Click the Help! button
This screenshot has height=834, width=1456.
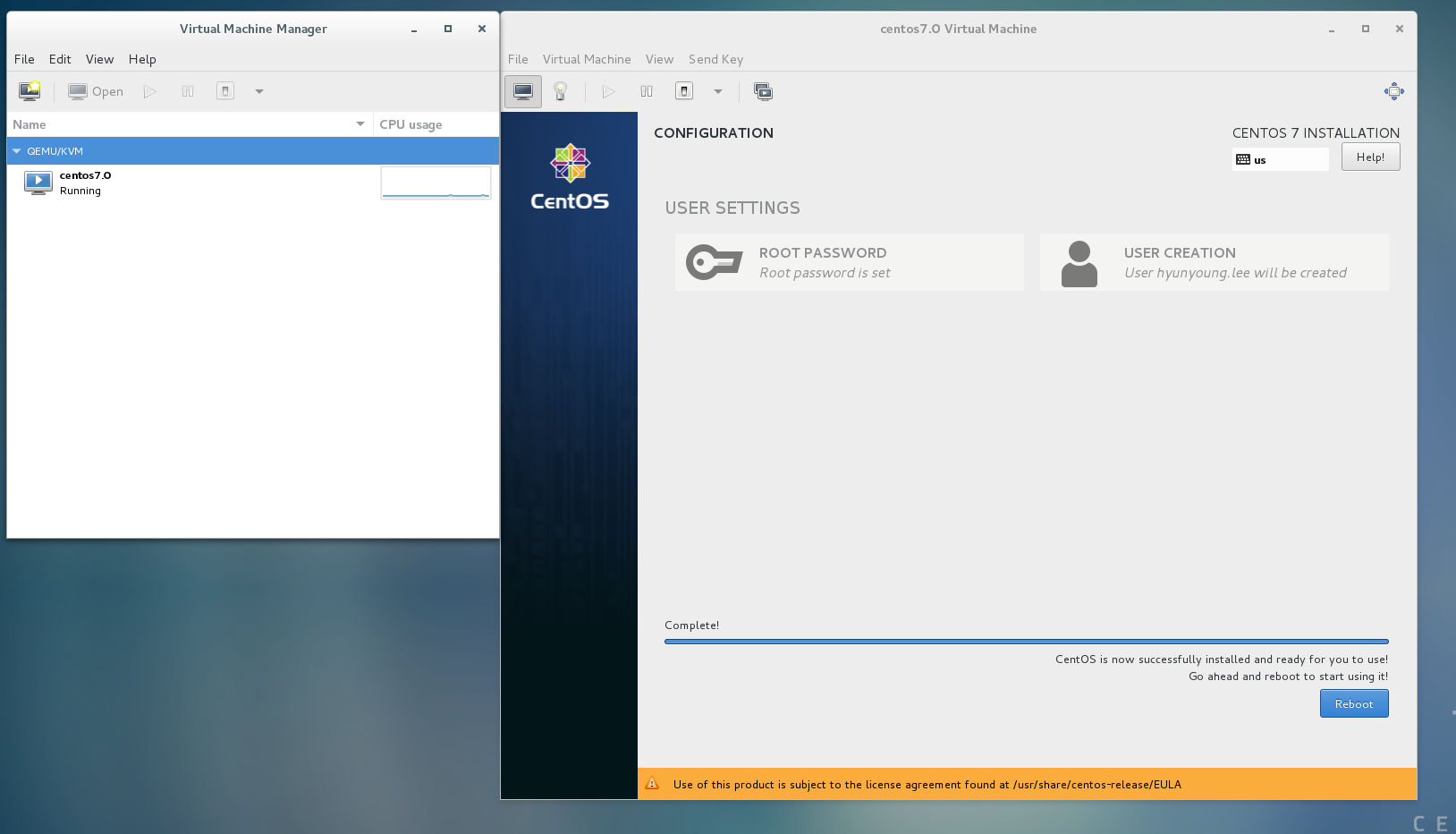pyautogui.click(x=1370, y=156)
